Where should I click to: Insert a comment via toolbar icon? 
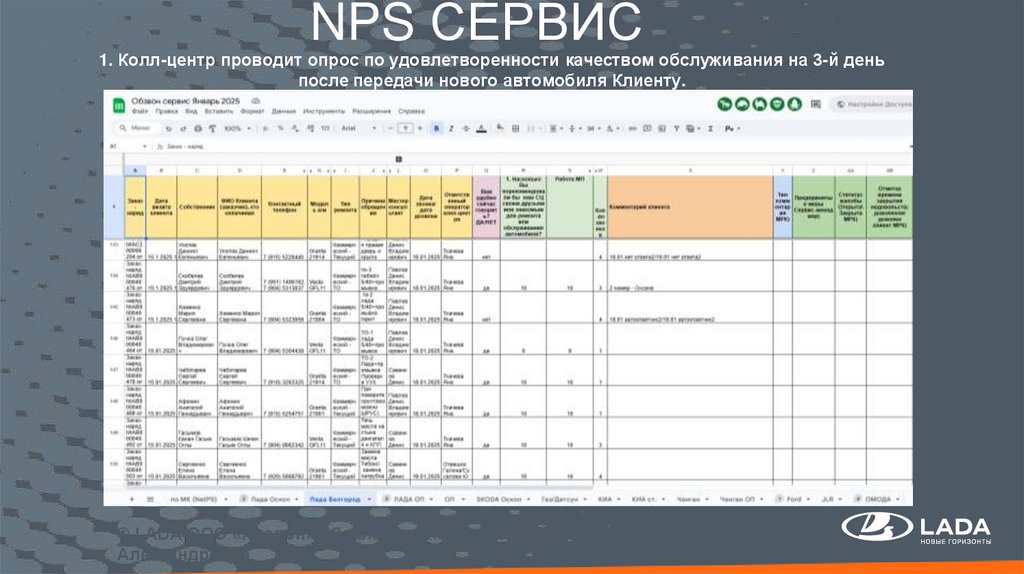[647, 129]
